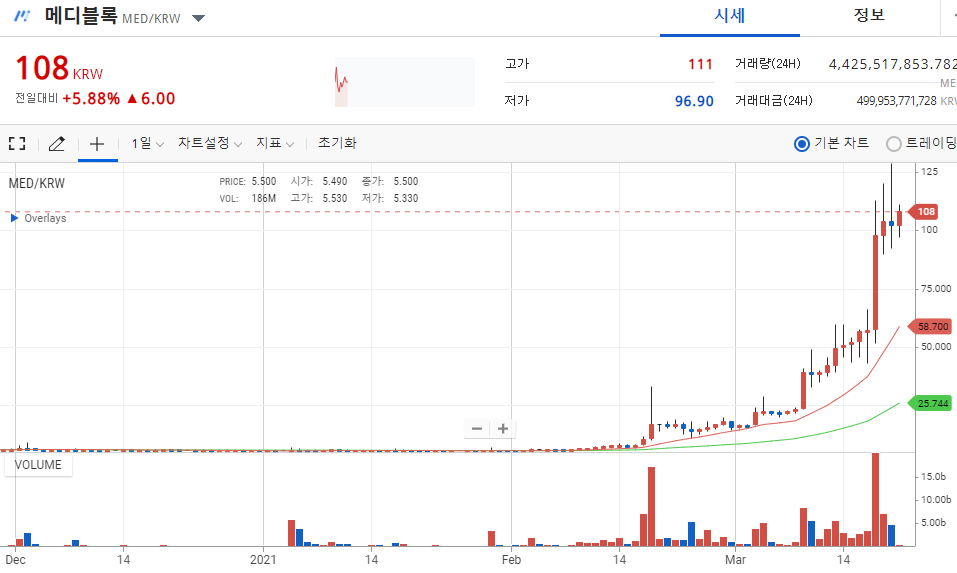Click the mini price sparkline thumbnail
957x573 pixels.
(x=405, y=82)
